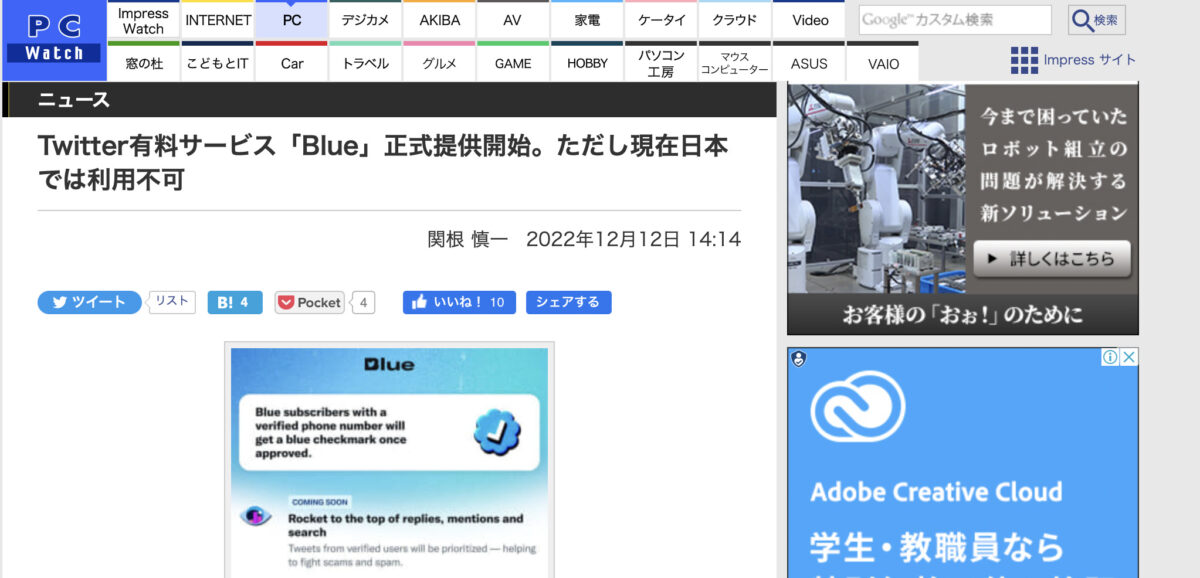Close the Adobe ad with the X icon
Image resolution: width=1200 pixels, height=578 pixels.
(1128, 357)
